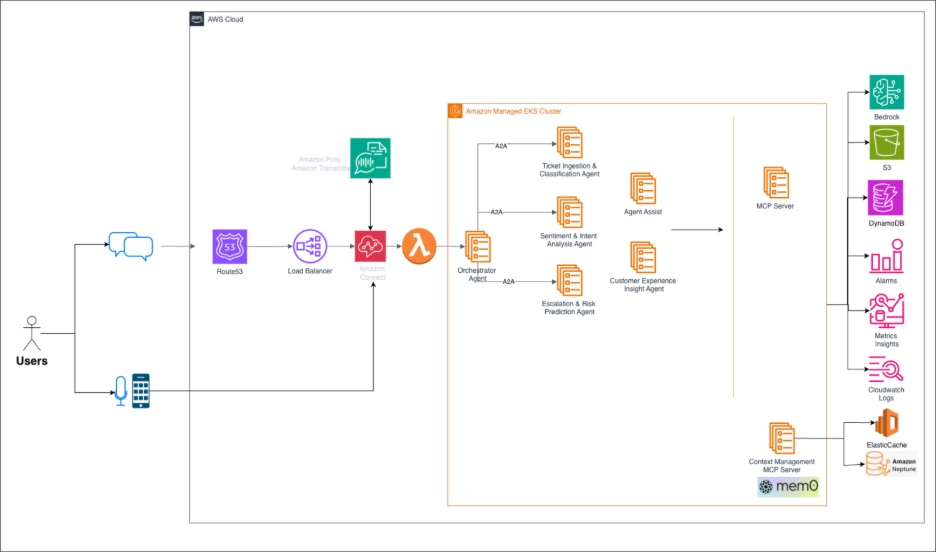Viewport: 936px width, 552px height.
Task: Select the Sentiment & Intent Analysis Agent icon
Action: point(569,213)
